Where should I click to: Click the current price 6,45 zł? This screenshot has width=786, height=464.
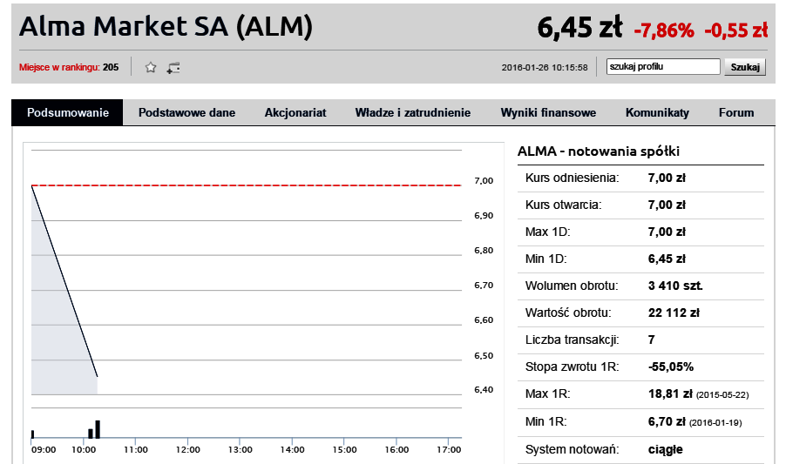[x=579, y=27]
